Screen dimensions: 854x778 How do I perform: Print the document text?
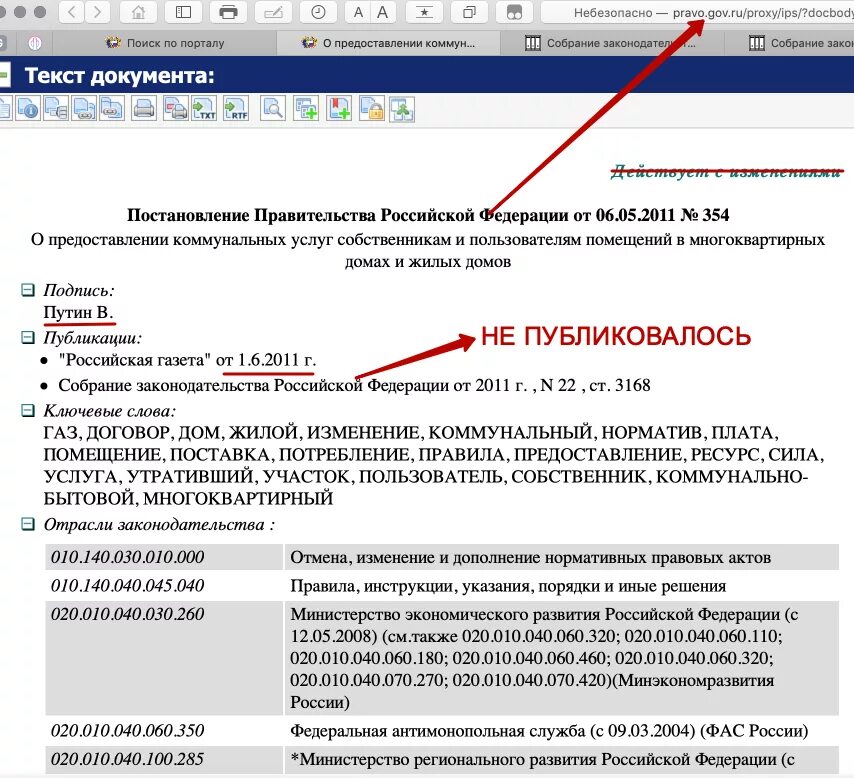[144, 108]
